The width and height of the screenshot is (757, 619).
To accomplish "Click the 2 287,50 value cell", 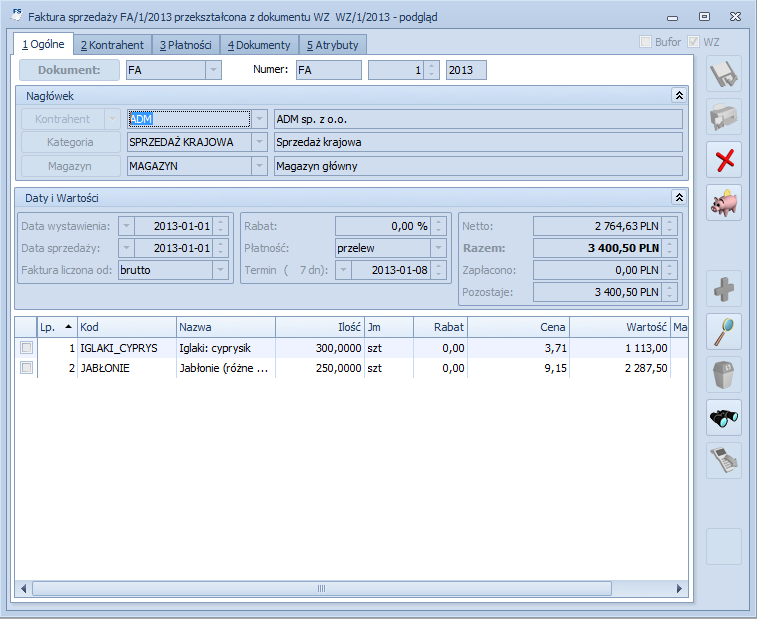I will pyautogui.click(x=620, y=368).
